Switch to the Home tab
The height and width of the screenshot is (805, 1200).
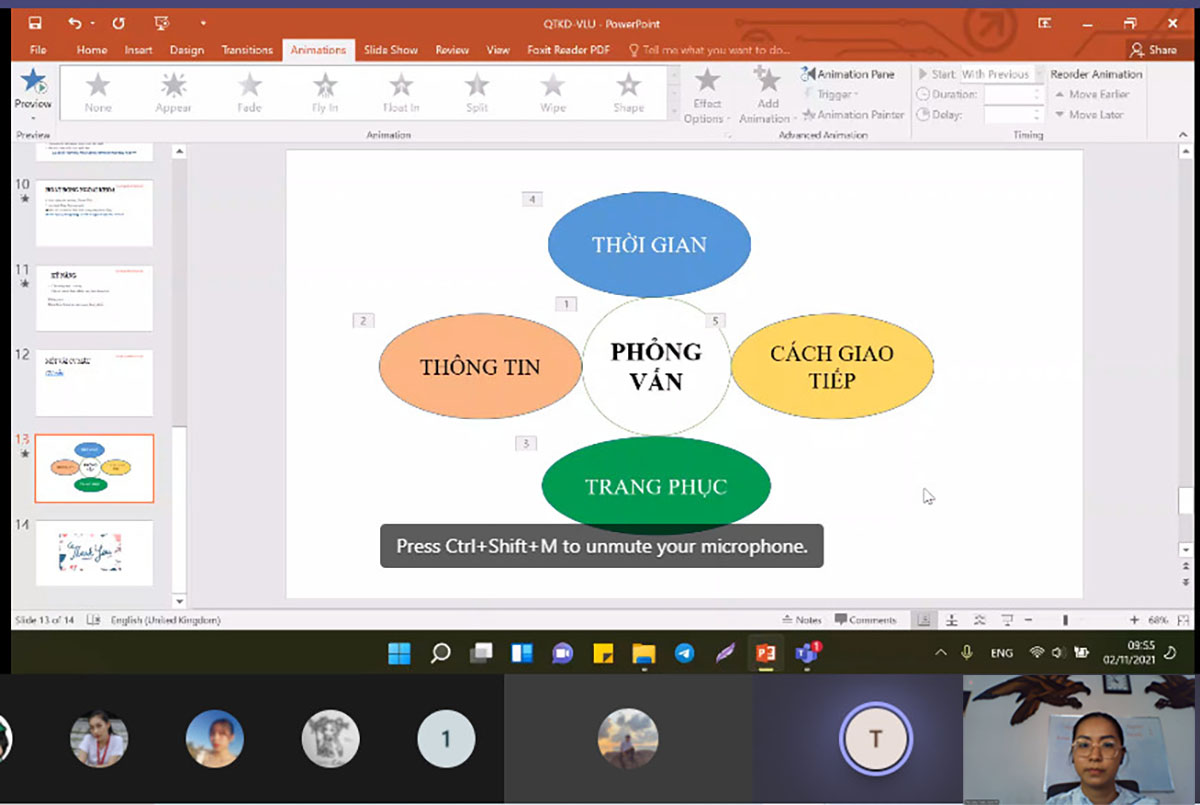(91, 49)
